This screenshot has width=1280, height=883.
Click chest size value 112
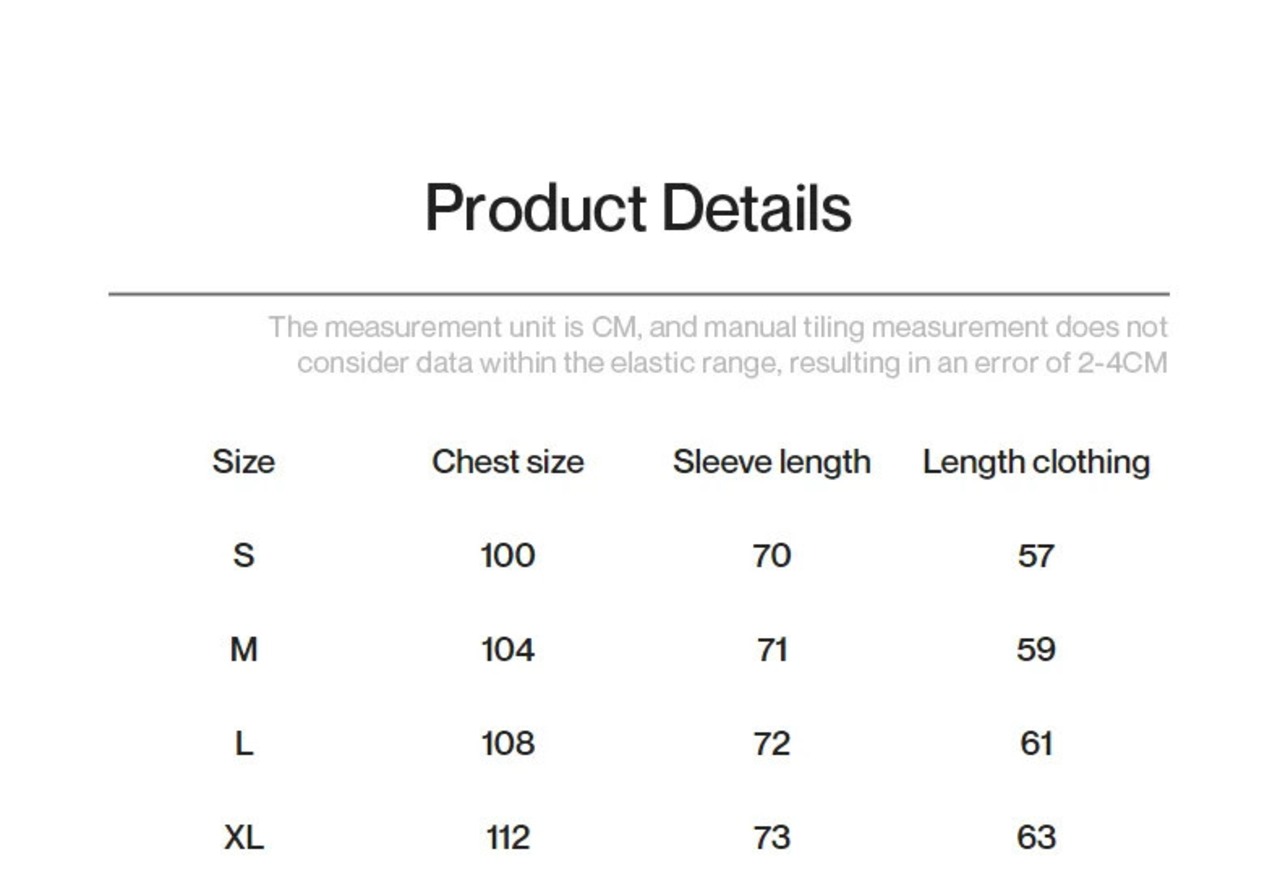click(507, 838)
